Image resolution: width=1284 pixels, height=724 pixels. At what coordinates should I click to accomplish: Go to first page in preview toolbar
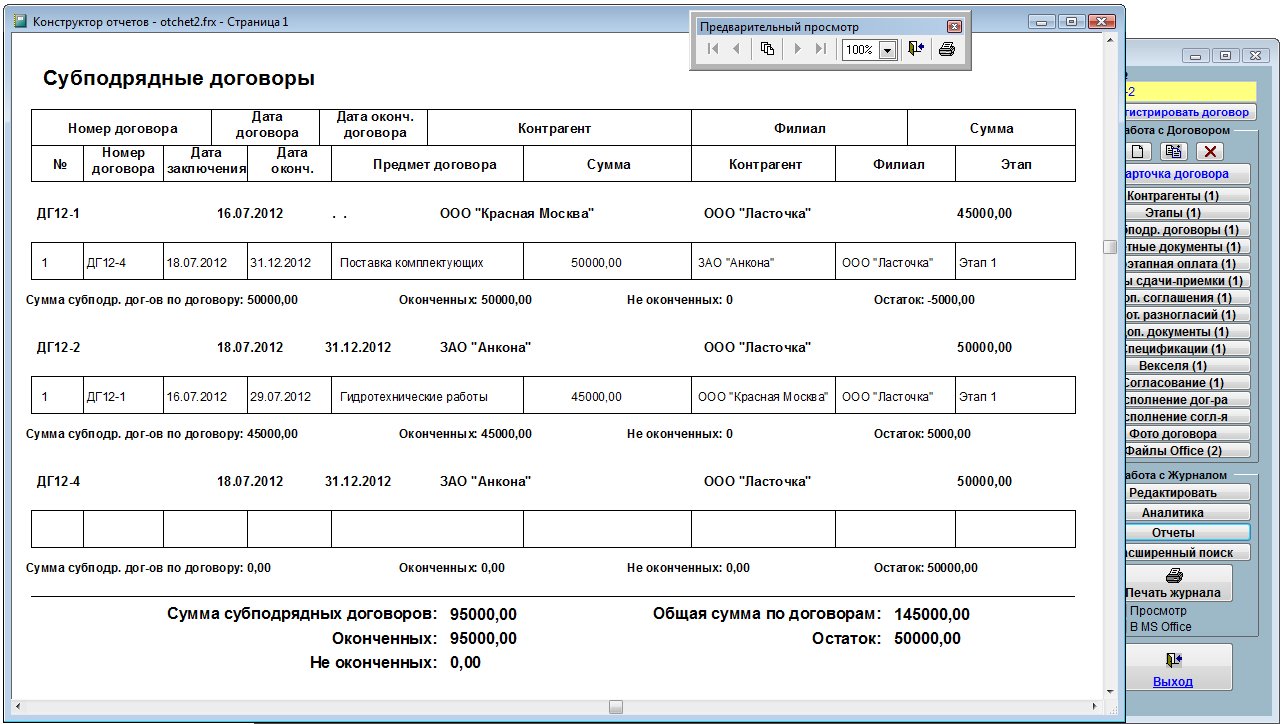click(x=712, y=49)
